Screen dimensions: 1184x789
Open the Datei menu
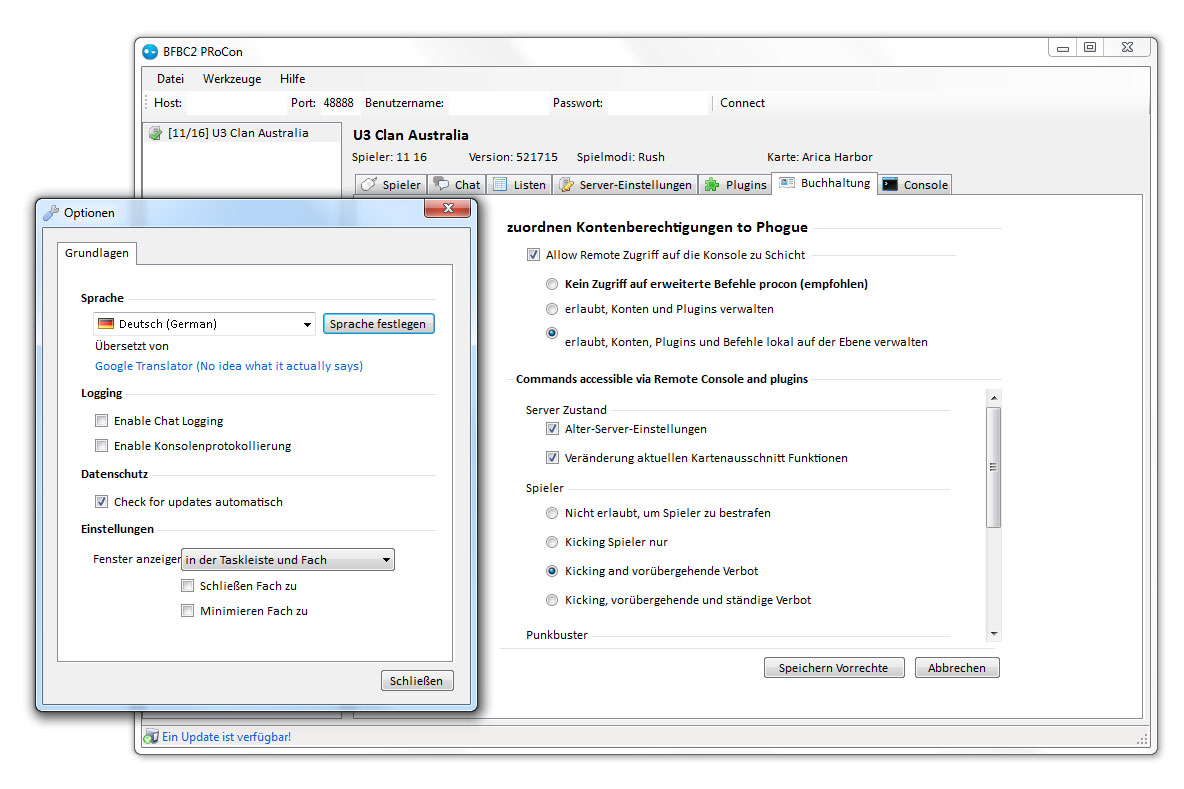tap(170, 79)
